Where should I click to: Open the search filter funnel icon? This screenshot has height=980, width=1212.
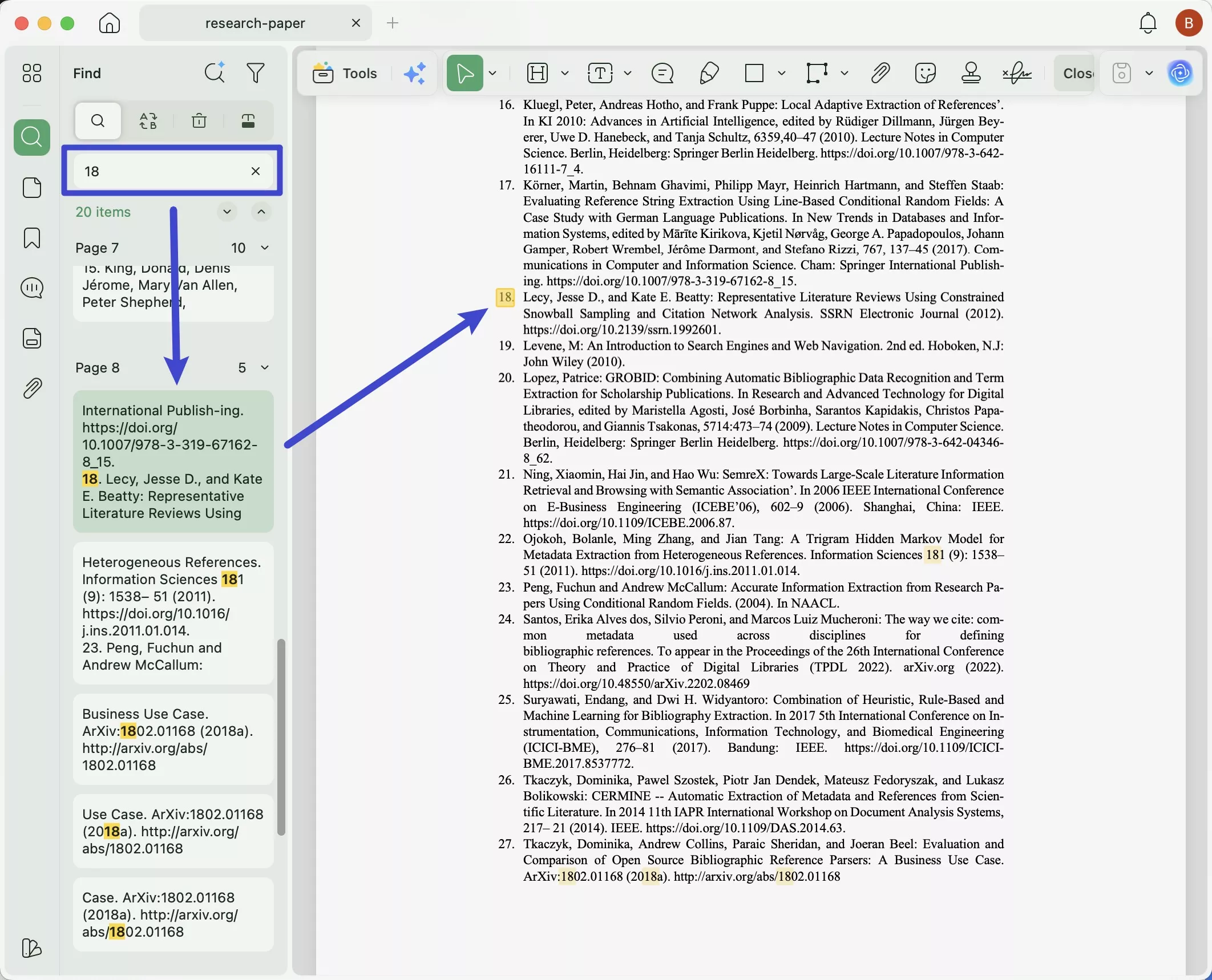pyautogui.click(x=256, y=72)
